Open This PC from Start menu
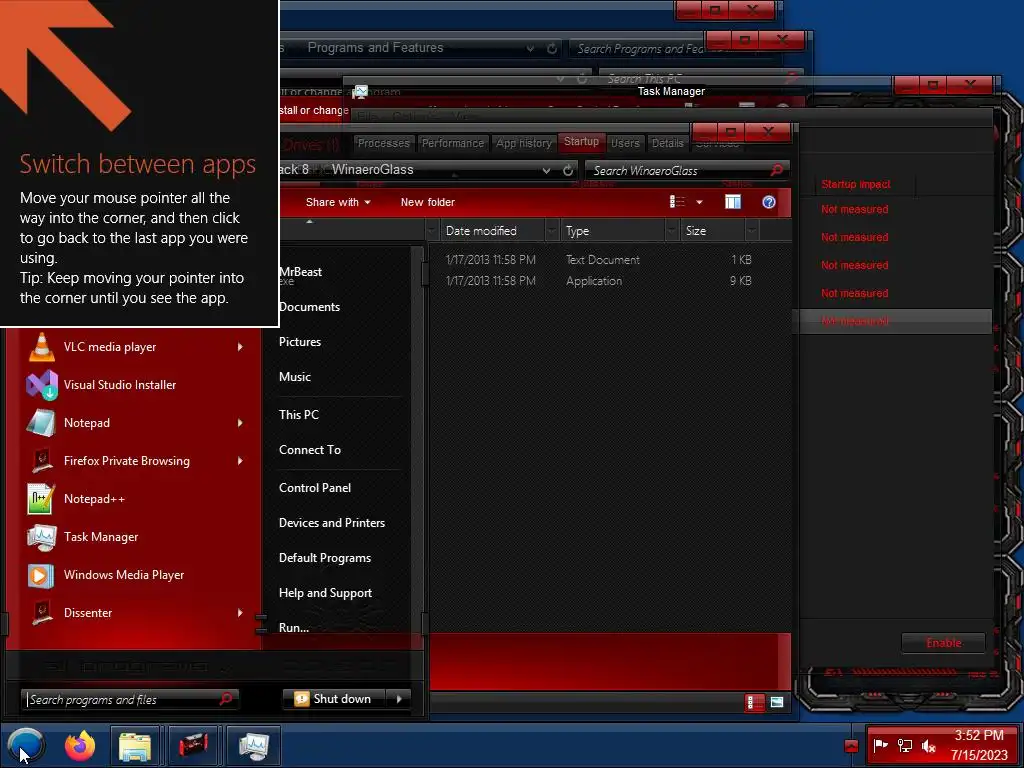This screenshot has width=1024, height=768. point(298,415)
